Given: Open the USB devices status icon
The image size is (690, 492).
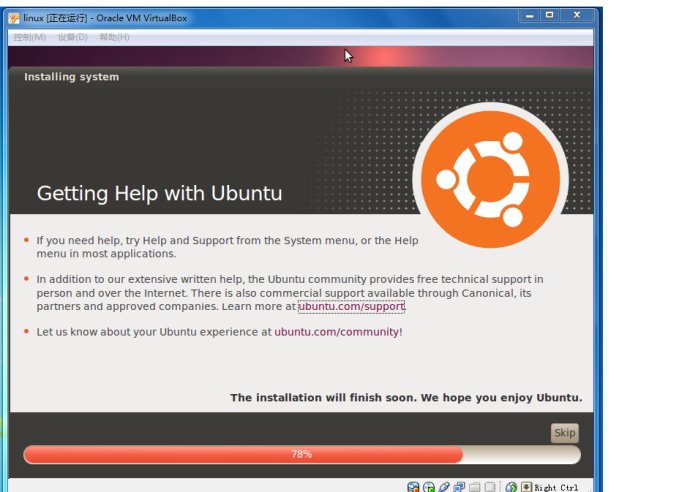Looking at the screenshot, I should (x=444, y=487).
